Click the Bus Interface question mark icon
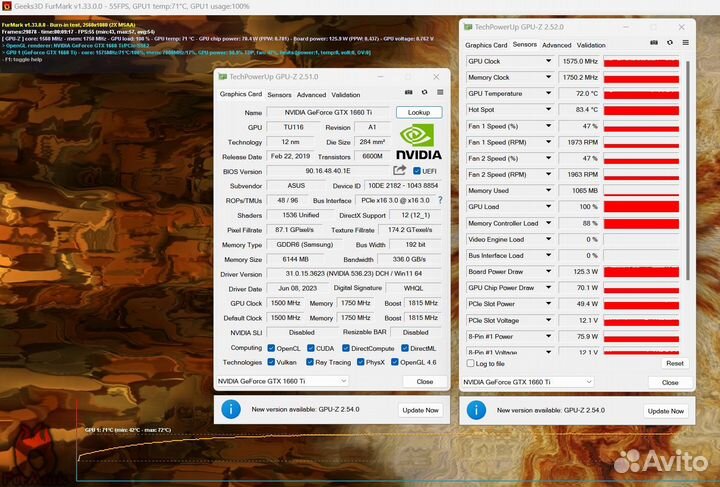The image size is (720, 487). point(440,200)
